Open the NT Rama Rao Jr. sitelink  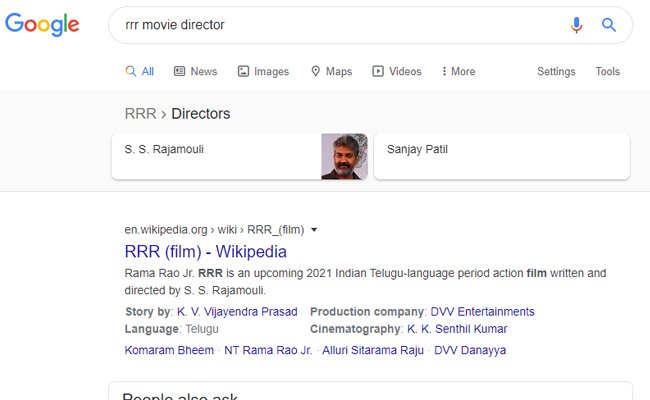pyautogui.click(x=268, y=350)
